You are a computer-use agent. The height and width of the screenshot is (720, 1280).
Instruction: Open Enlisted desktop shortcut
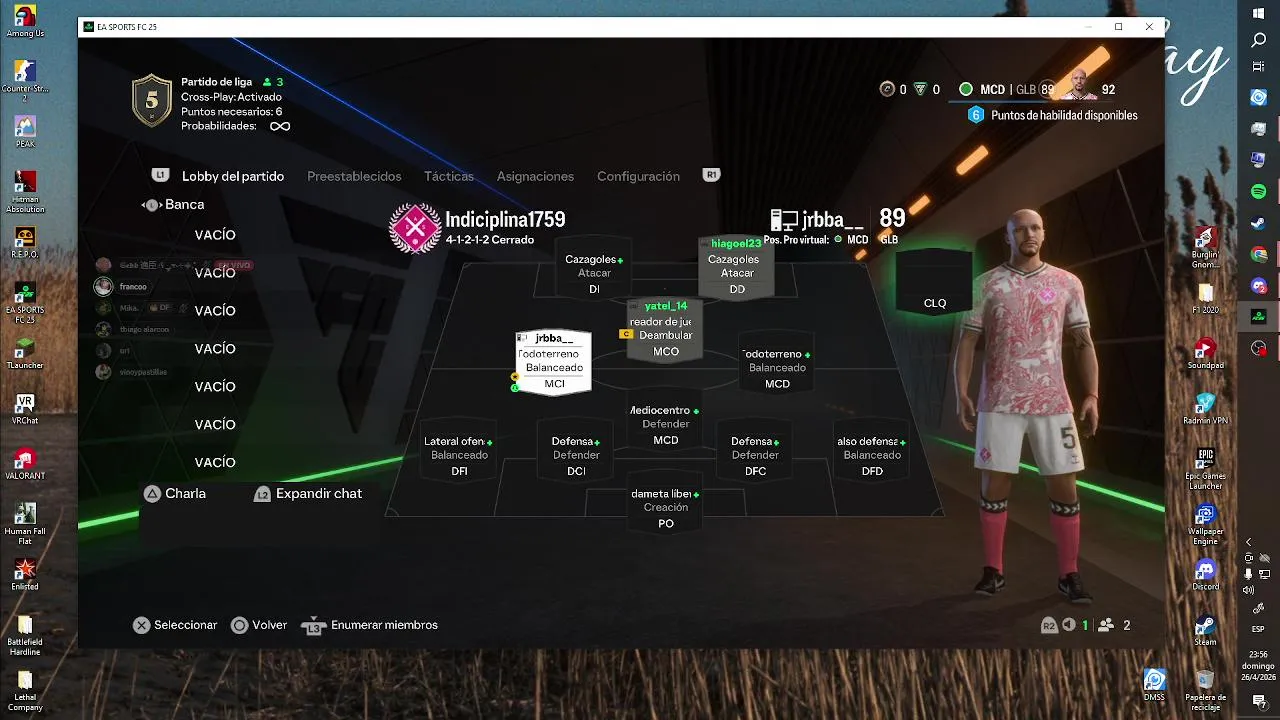(x=25, y=575)
